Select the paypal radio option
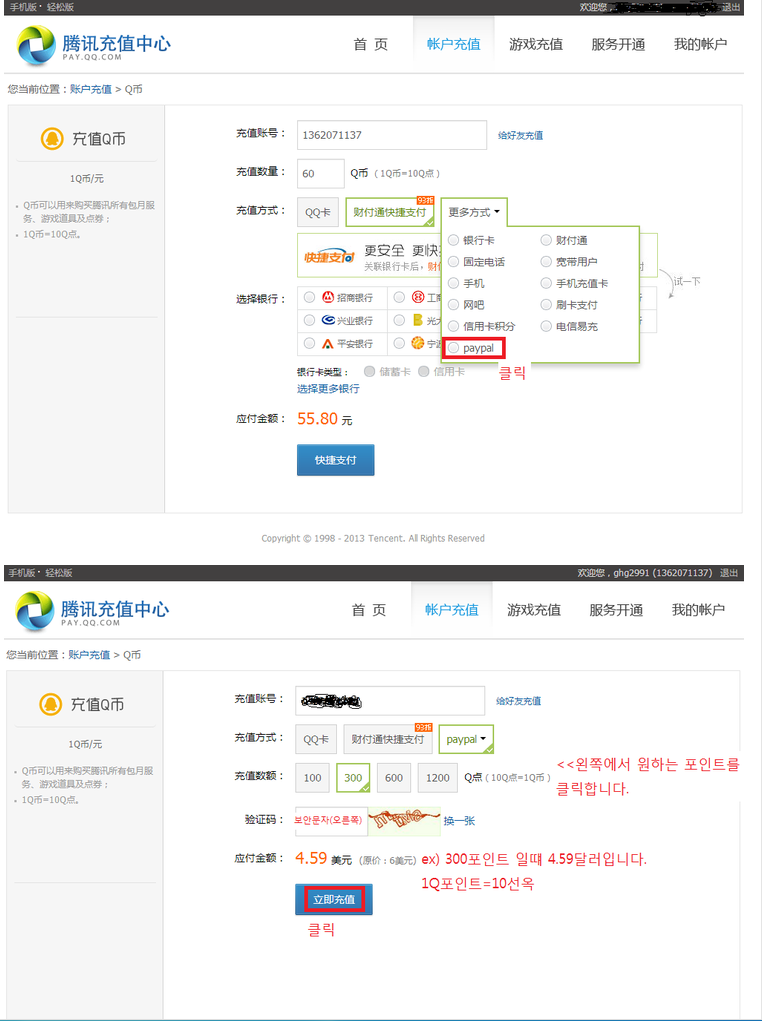 (453, 348)
